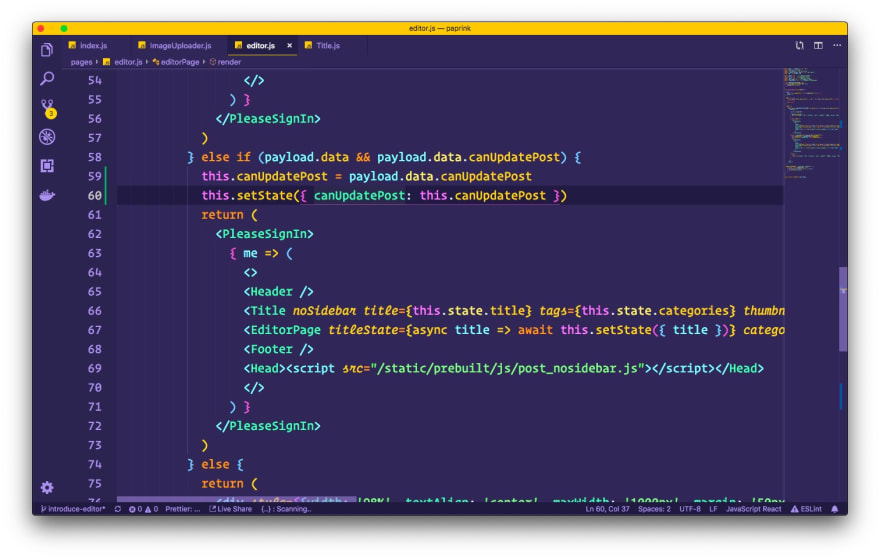Click the horizontal scrollbar at editor bottom
This screenshot has width=880, height=558.
point(236,499)
